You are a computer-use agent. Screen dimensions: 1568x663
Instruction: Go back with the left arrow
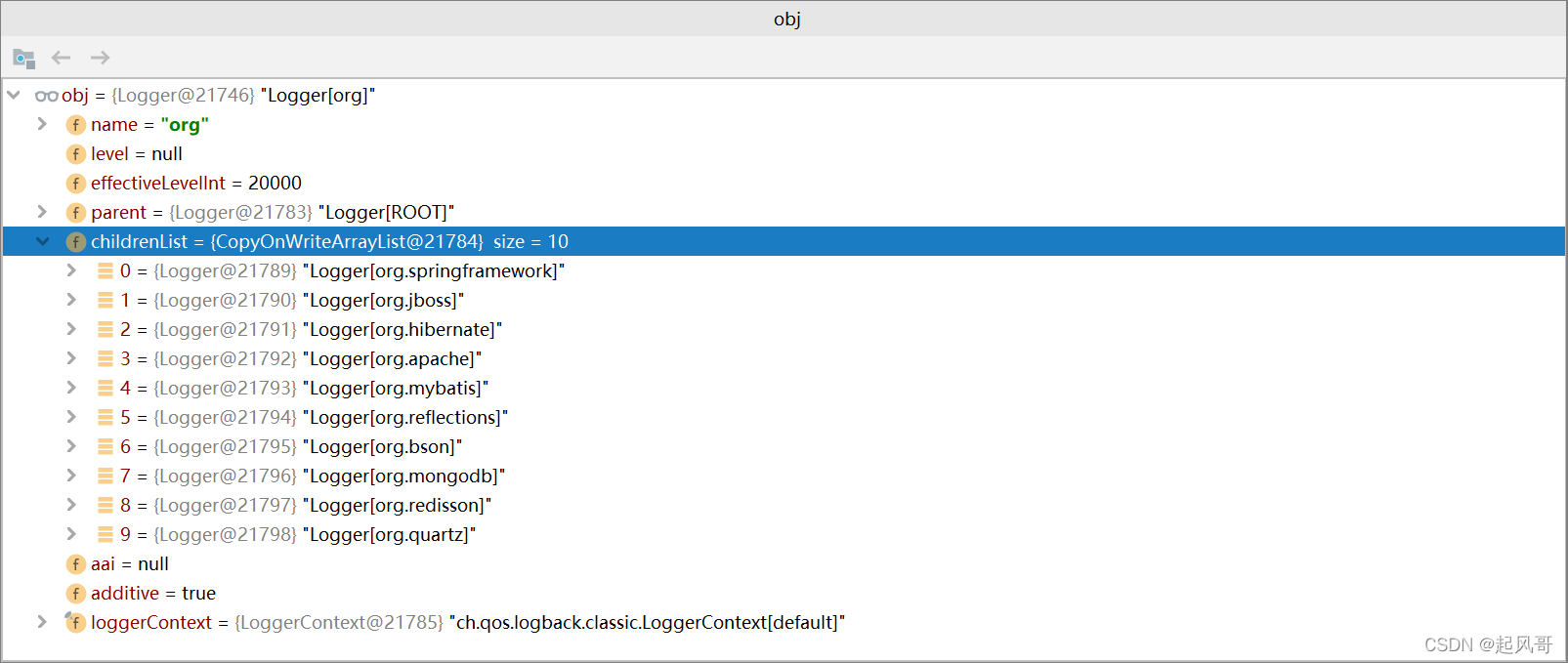coord(62,58)
